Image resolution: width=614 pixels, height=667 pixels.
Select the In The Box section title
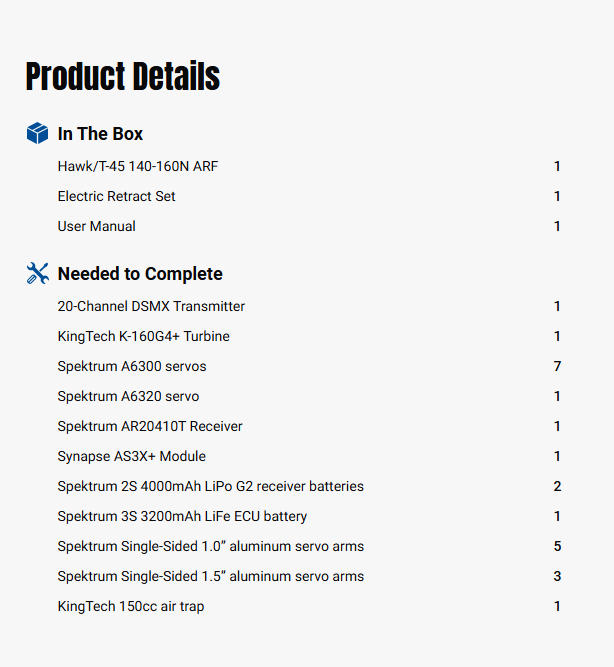[100, 134]
